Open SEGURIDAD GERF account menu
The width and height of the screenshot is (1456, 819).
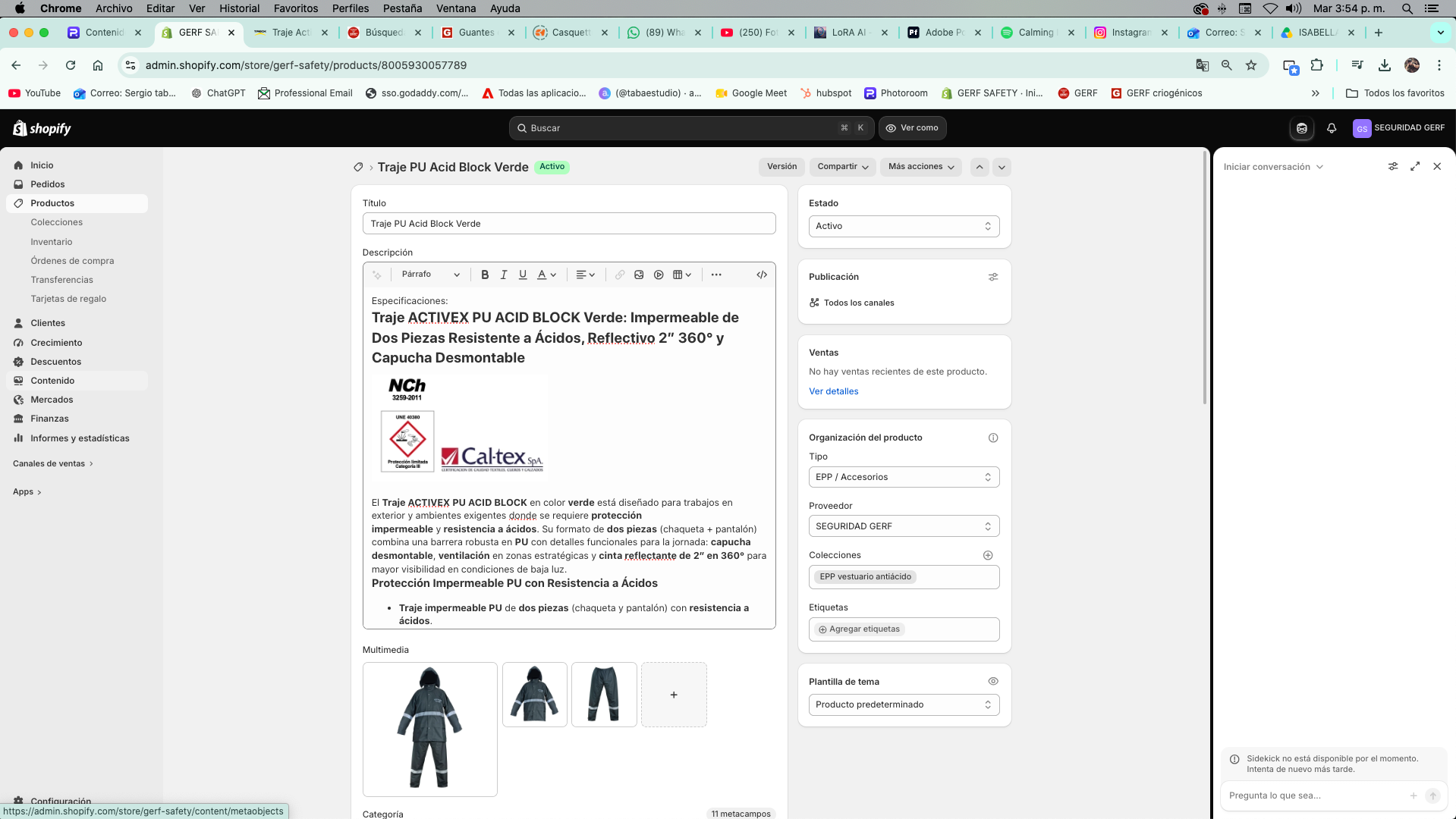(x=1399, y=128)
